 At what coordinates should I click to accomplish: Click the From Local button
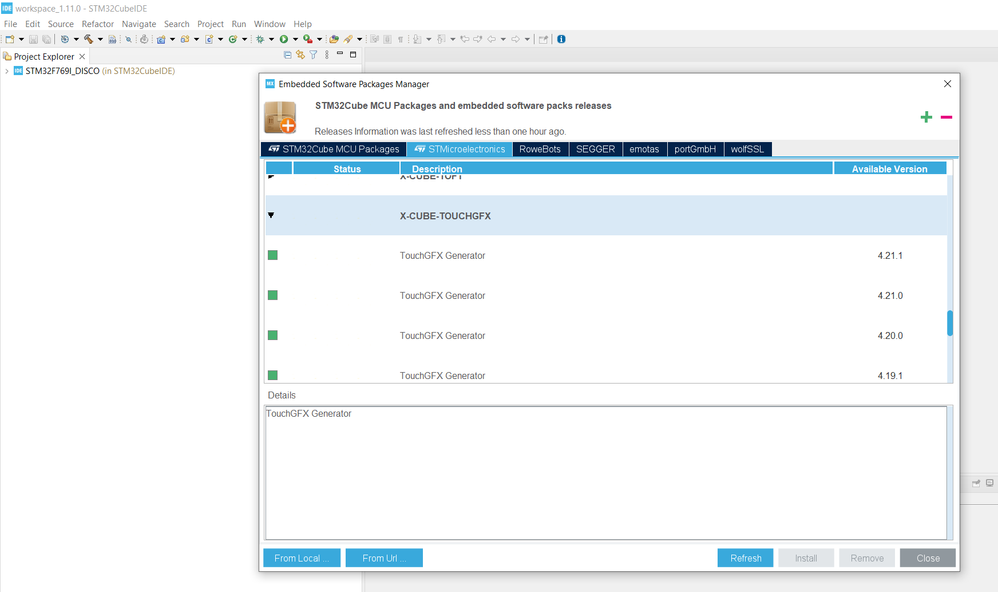(x=302, y=558)
